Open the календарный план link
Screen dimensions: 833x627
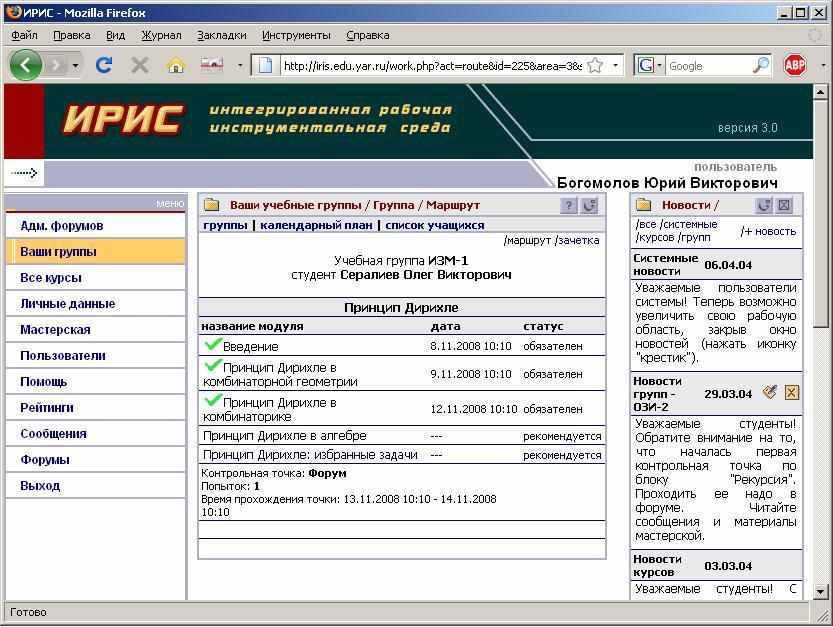(x=316, y=226)
